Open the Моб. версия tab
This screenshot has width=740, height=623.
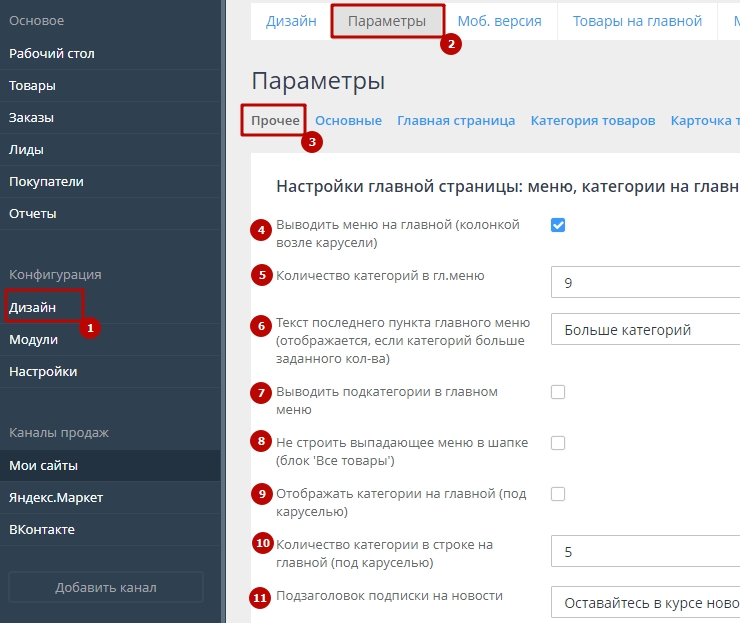[x=499, y=21]
